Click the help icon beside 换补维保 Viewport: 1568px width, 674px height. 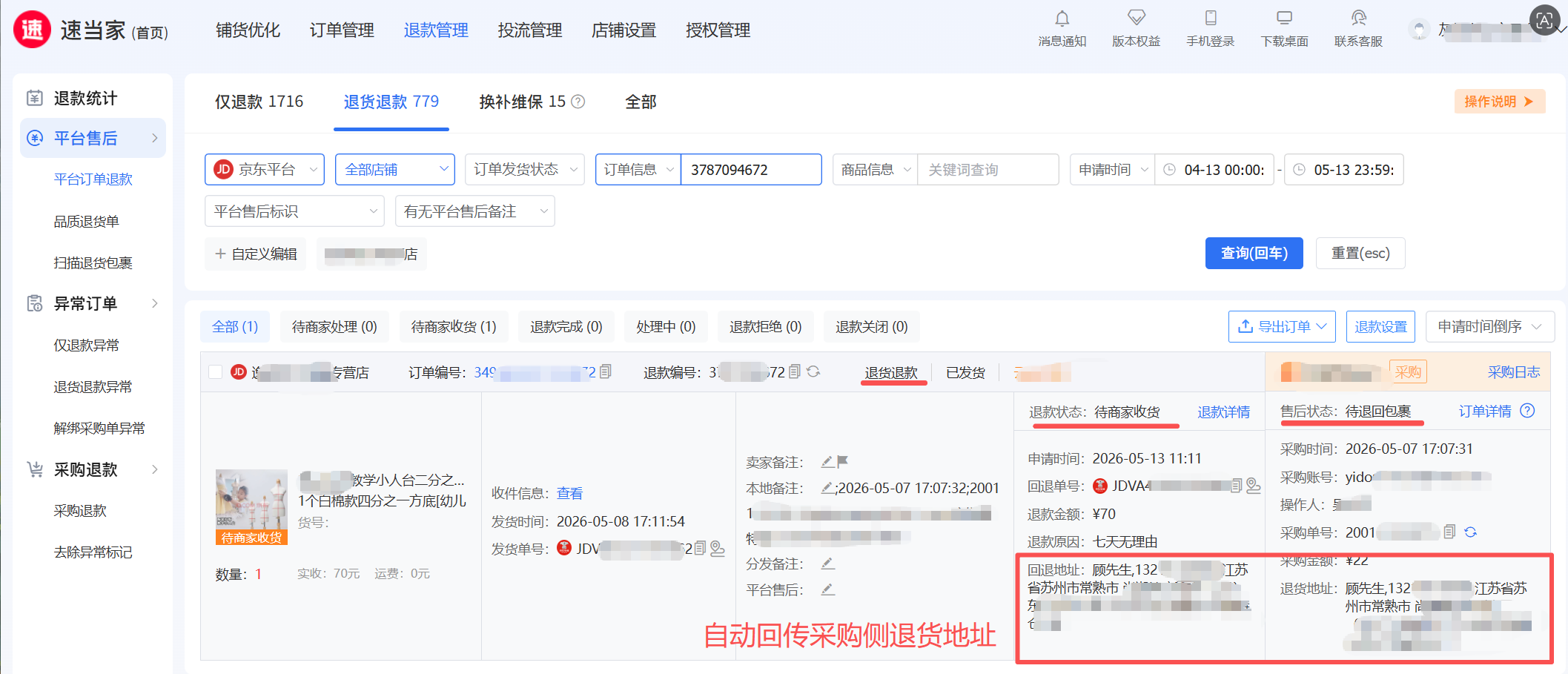point(578,102)
